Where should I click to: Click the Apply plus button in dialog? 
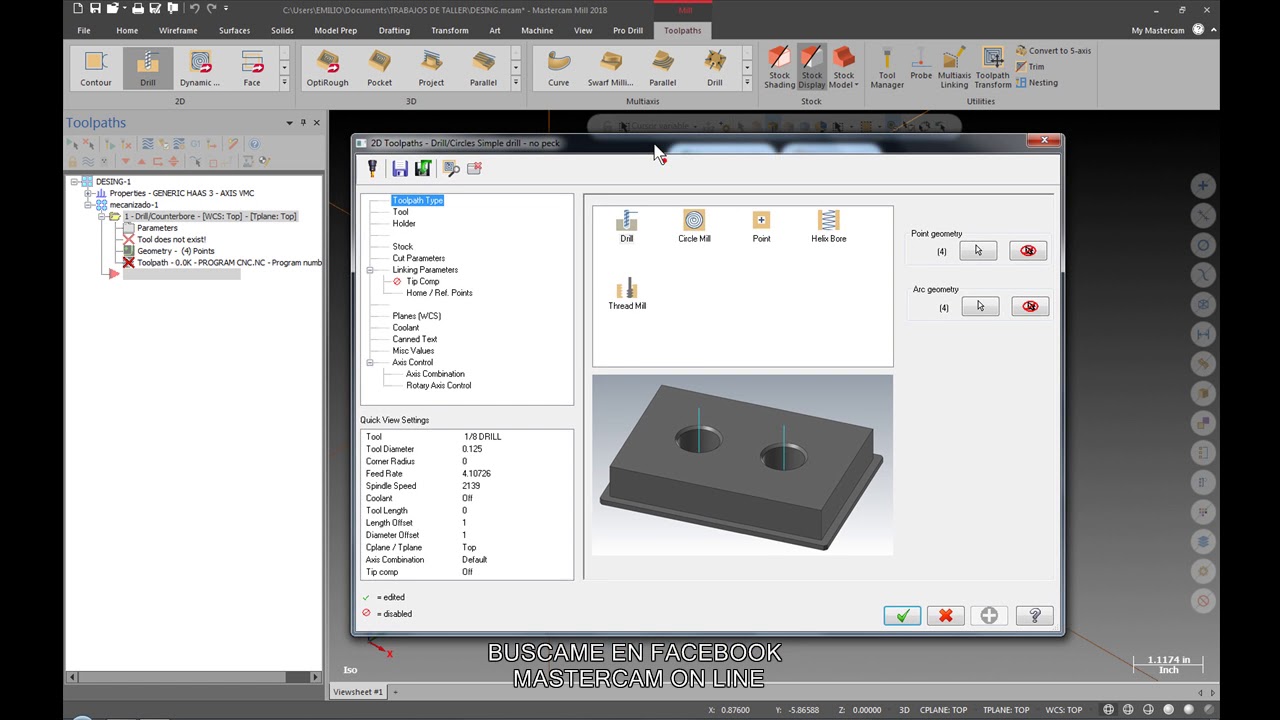tap(989, 616)
